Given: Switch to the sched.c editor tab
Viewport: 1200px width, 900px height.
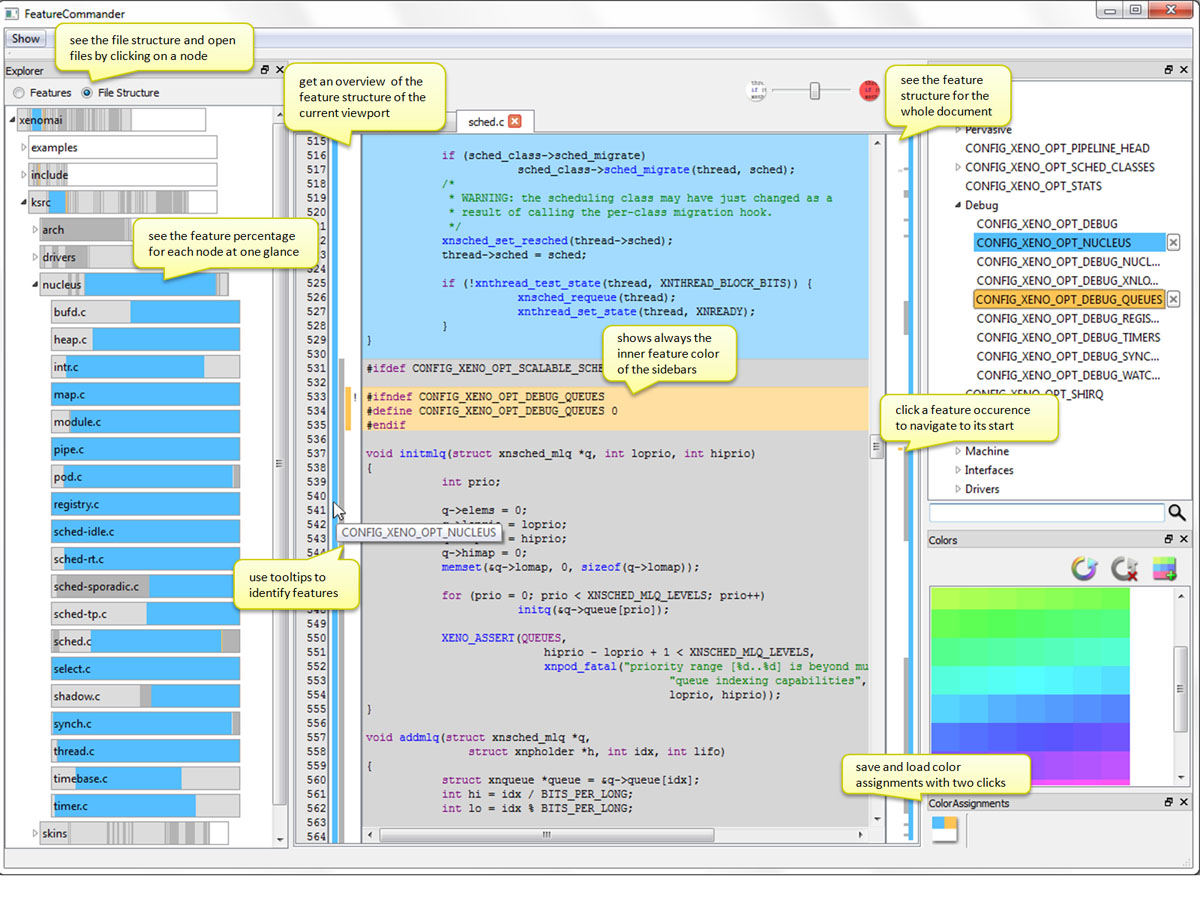Looking at the screenshot, I should click(x=485, y=121).
